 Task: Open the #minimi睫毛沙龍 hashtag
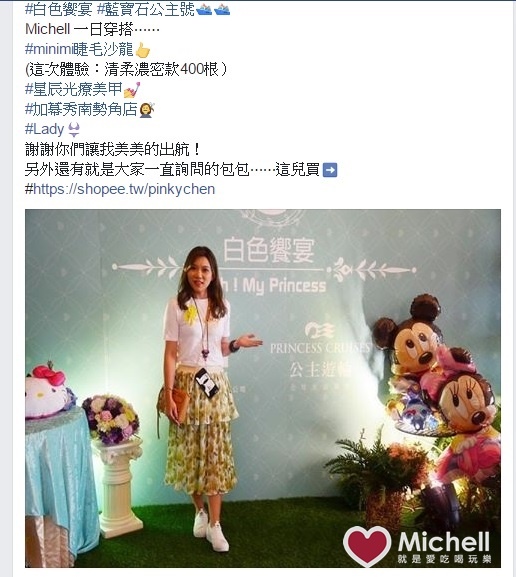point(79,49)
